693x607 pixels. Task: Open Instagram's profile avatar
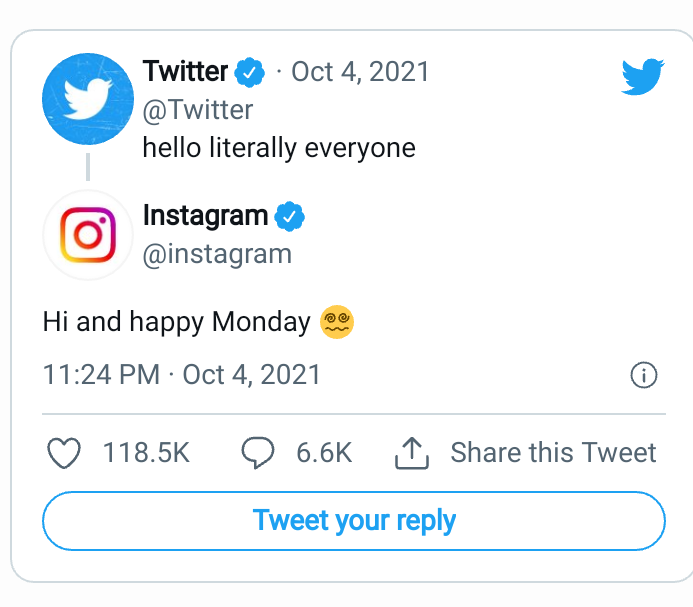pos(88,235)
